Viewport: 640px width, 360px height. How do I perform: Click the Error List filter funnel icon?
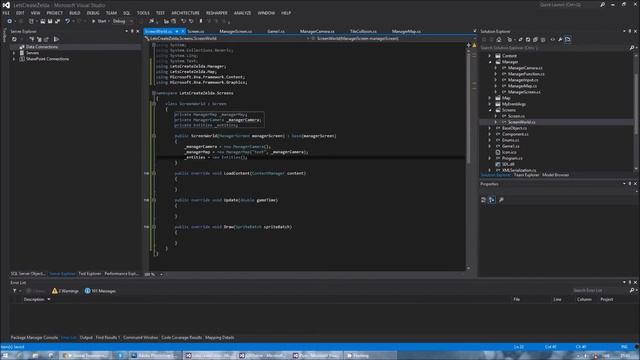click(x=15, y=291)
